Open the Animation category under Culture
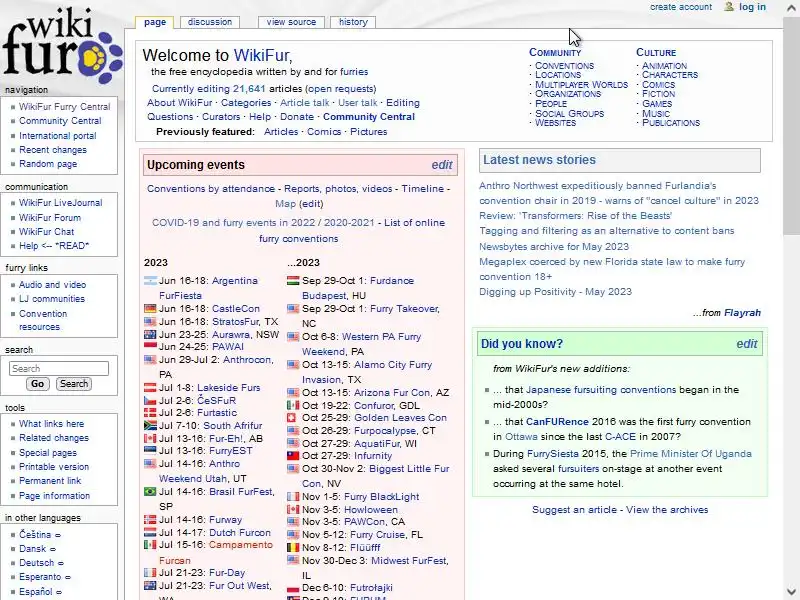 click(x=664, y=66)
